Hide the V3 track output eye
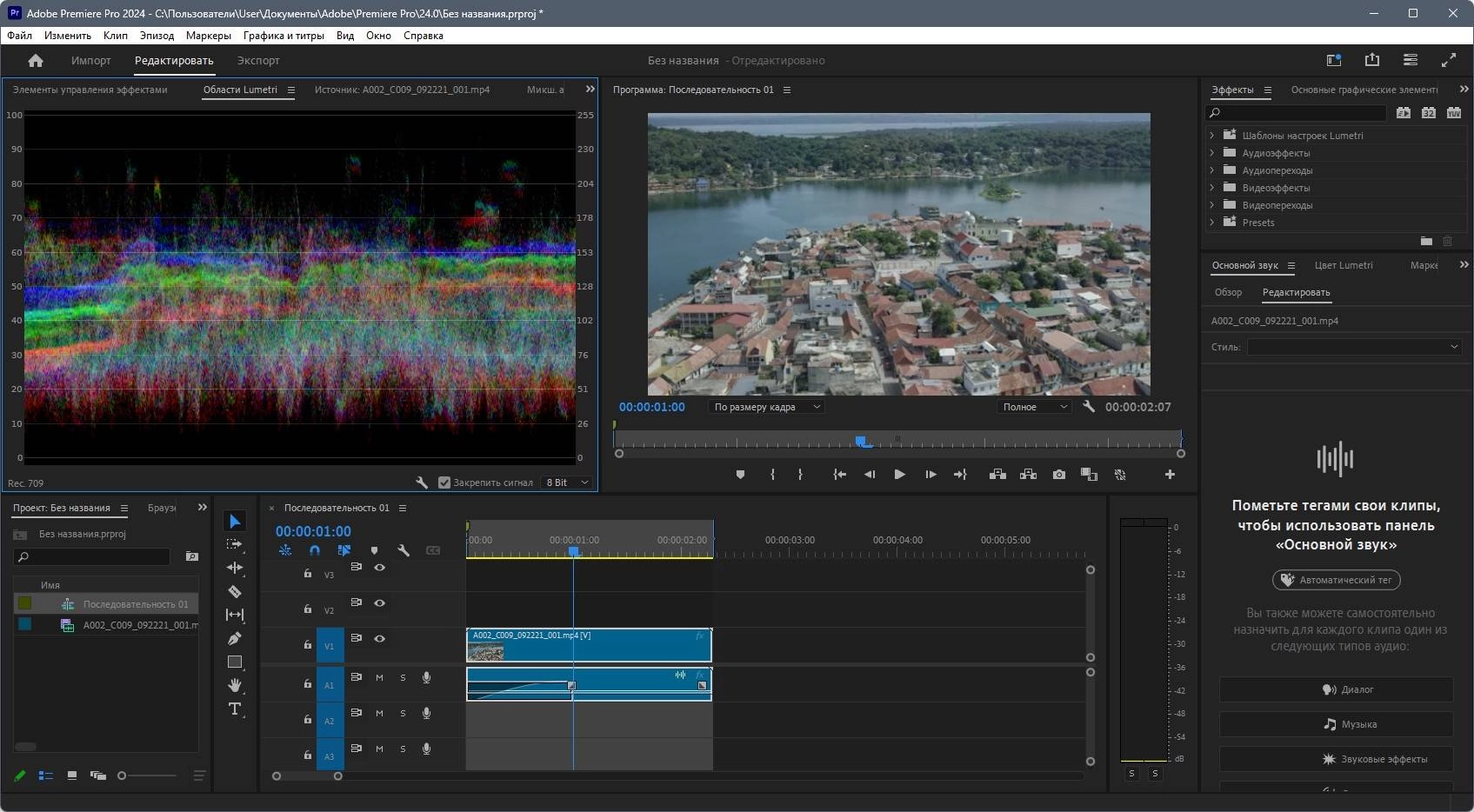 tap(379, 567)
